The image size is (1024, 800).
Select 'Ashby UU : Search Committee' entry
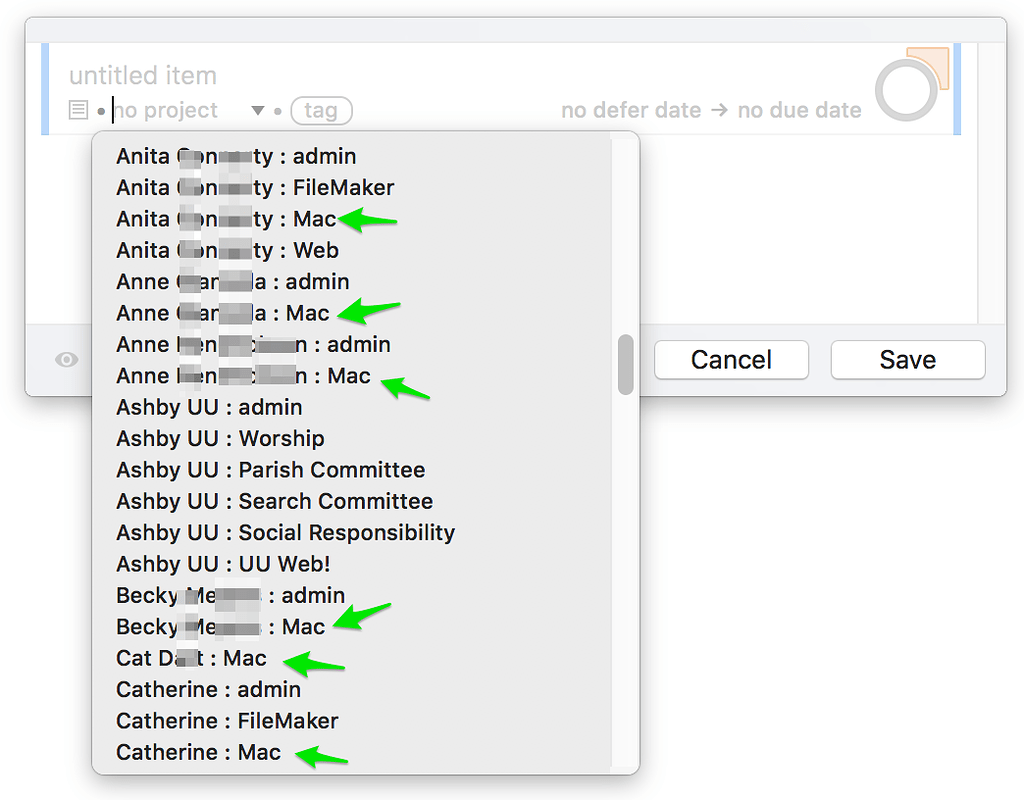pyautogui.click(x=274, y=501)
